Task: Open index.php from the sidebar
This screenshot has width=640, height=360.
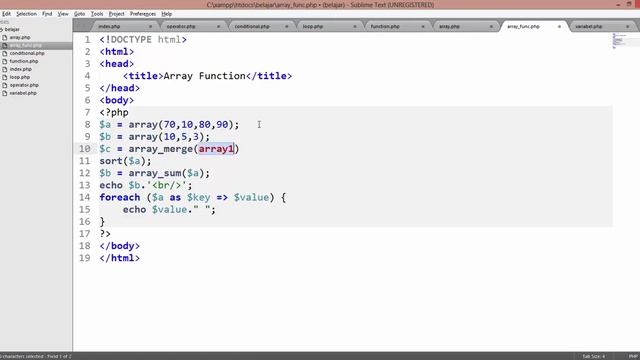Action: (20, 69)
